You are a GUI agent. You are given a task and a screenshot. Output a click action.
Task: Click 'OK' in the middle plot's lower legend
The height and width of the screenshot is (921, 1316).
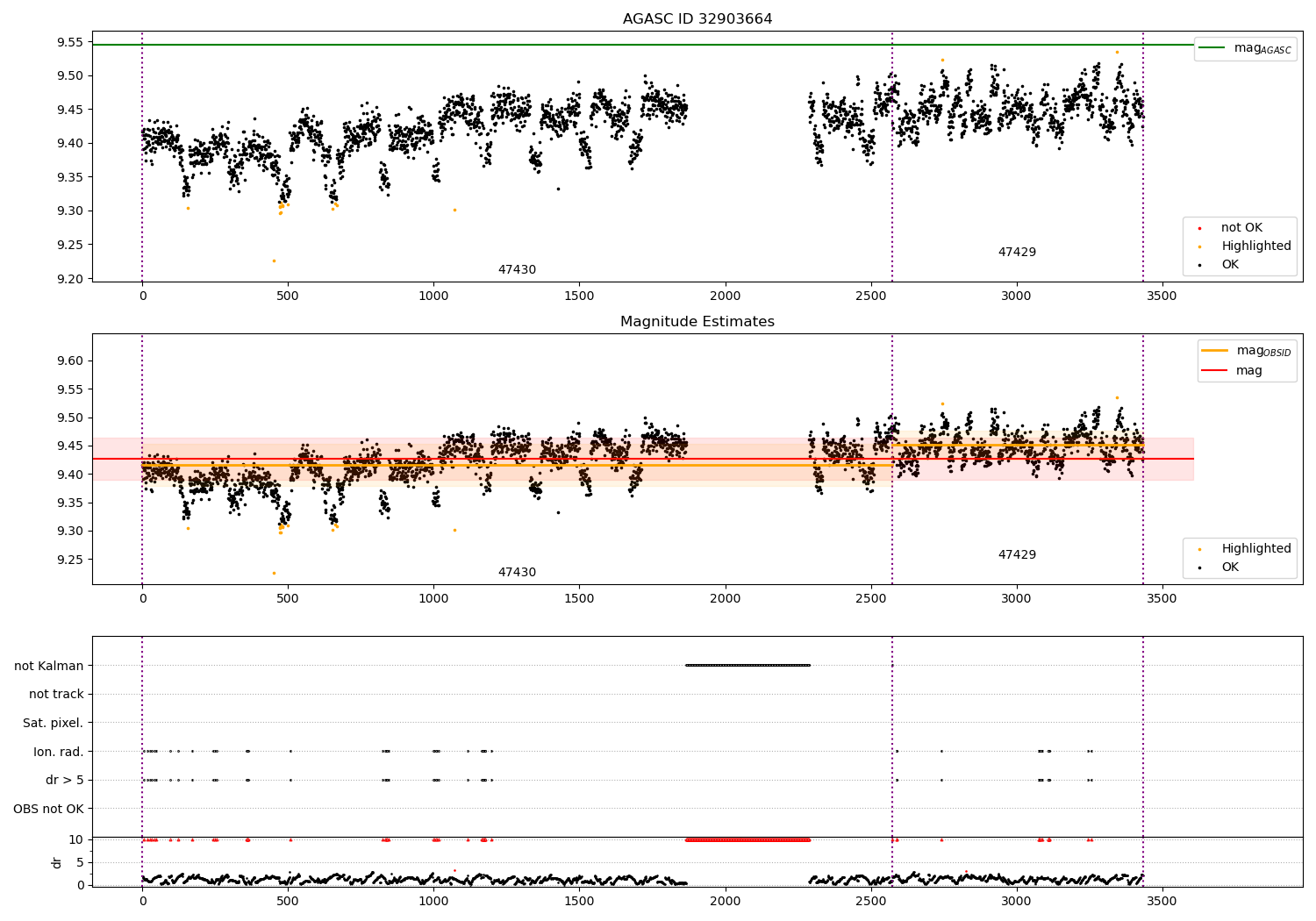tap(1230, 568)
